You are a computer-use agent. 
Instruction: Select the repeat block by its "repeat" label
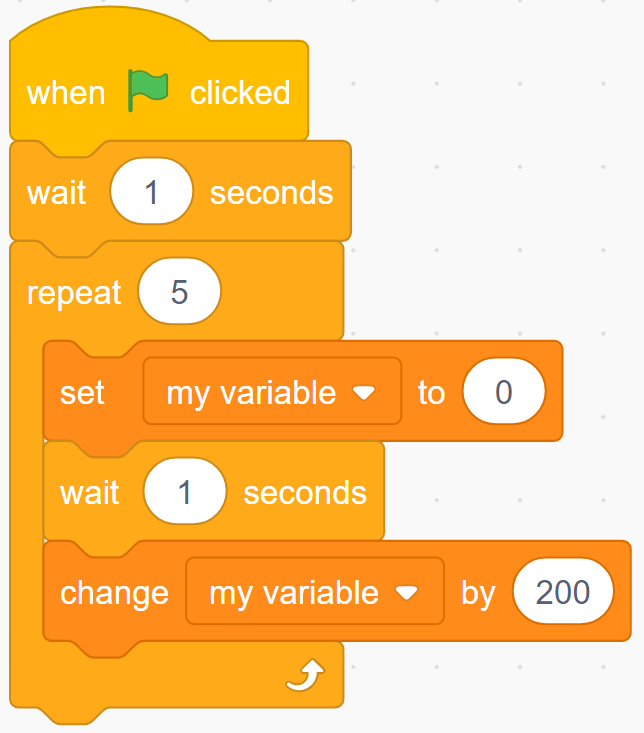tap(74, 293)
